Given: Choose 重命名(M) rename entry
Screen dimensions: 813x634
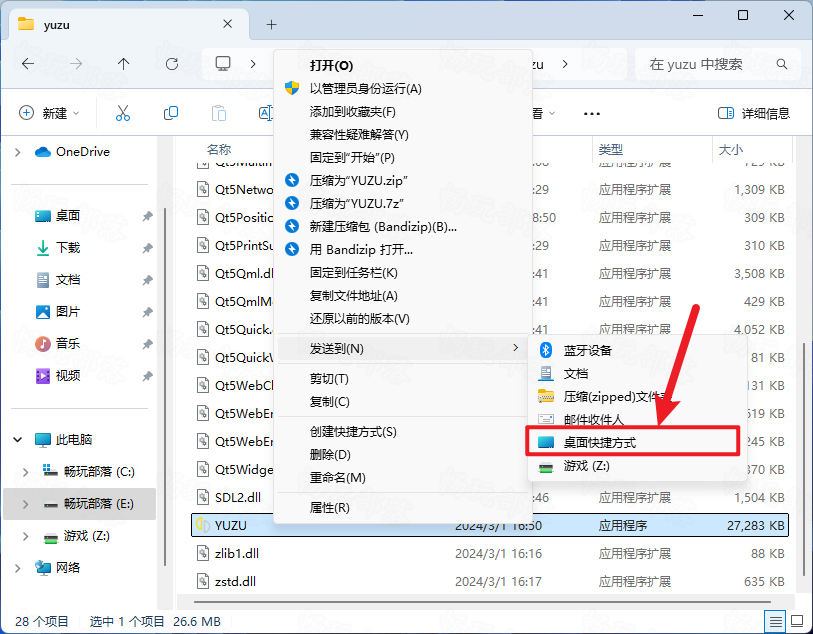Looking at the screenshot, I should tap(402, 477).
